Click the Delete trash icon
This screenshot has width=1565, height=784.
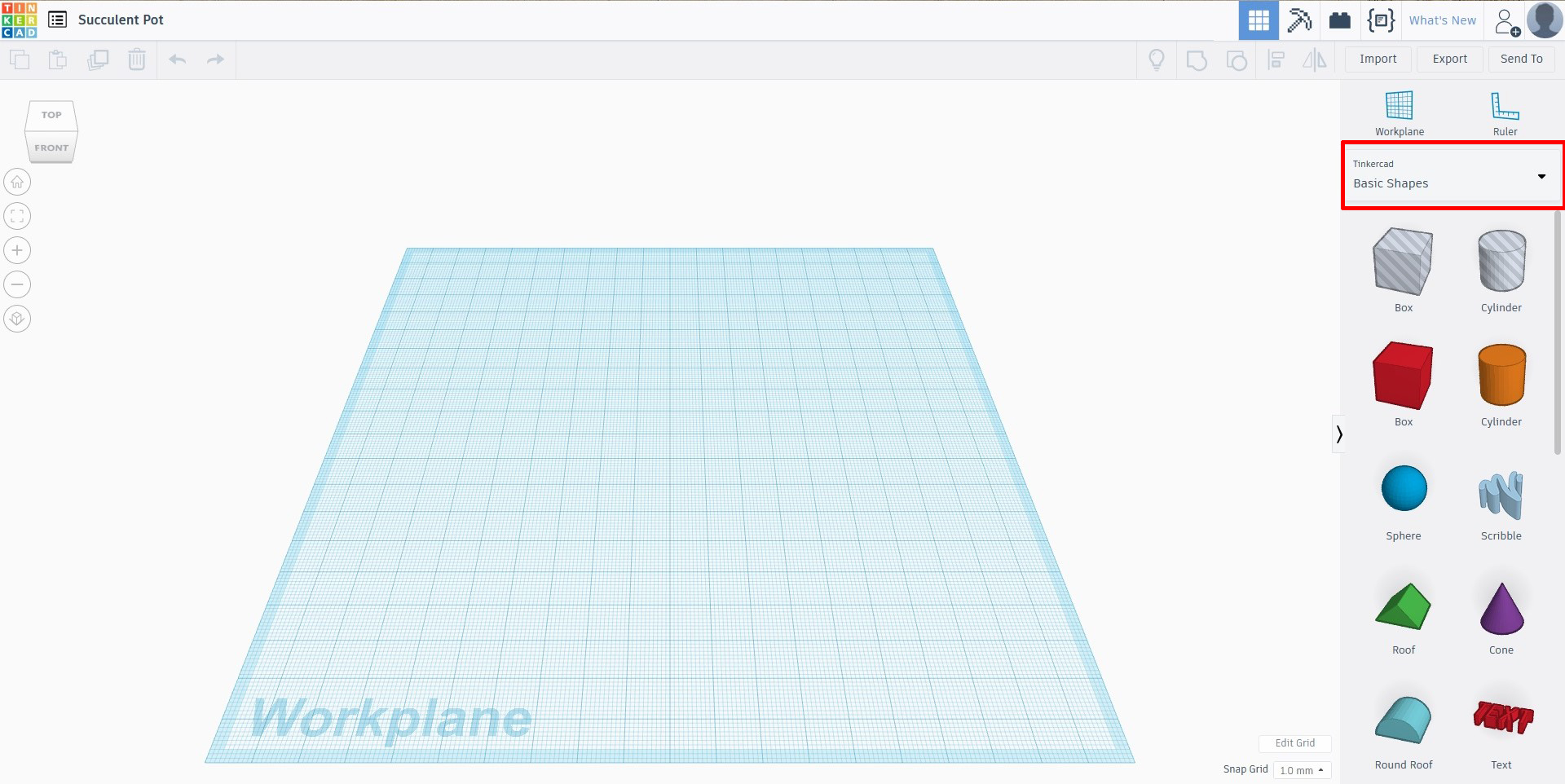pyautogui.click(x=137, y=59)
